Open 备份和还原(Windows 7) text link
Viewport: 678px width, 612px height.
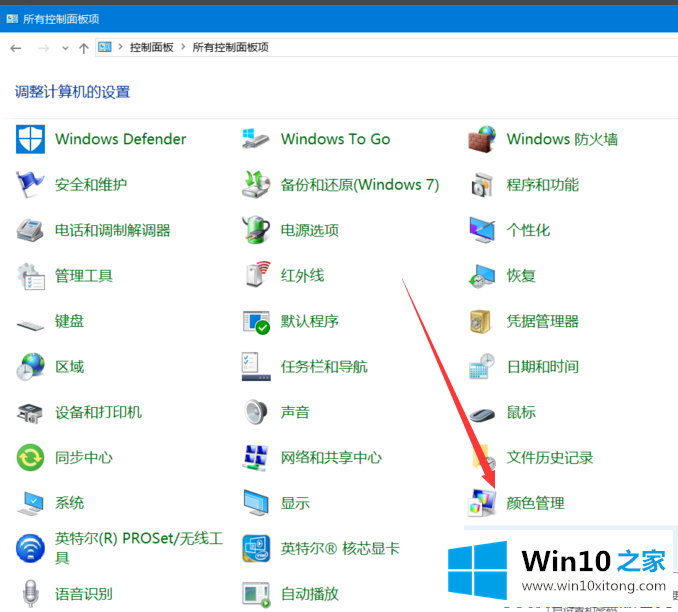(x=360, y=185)
